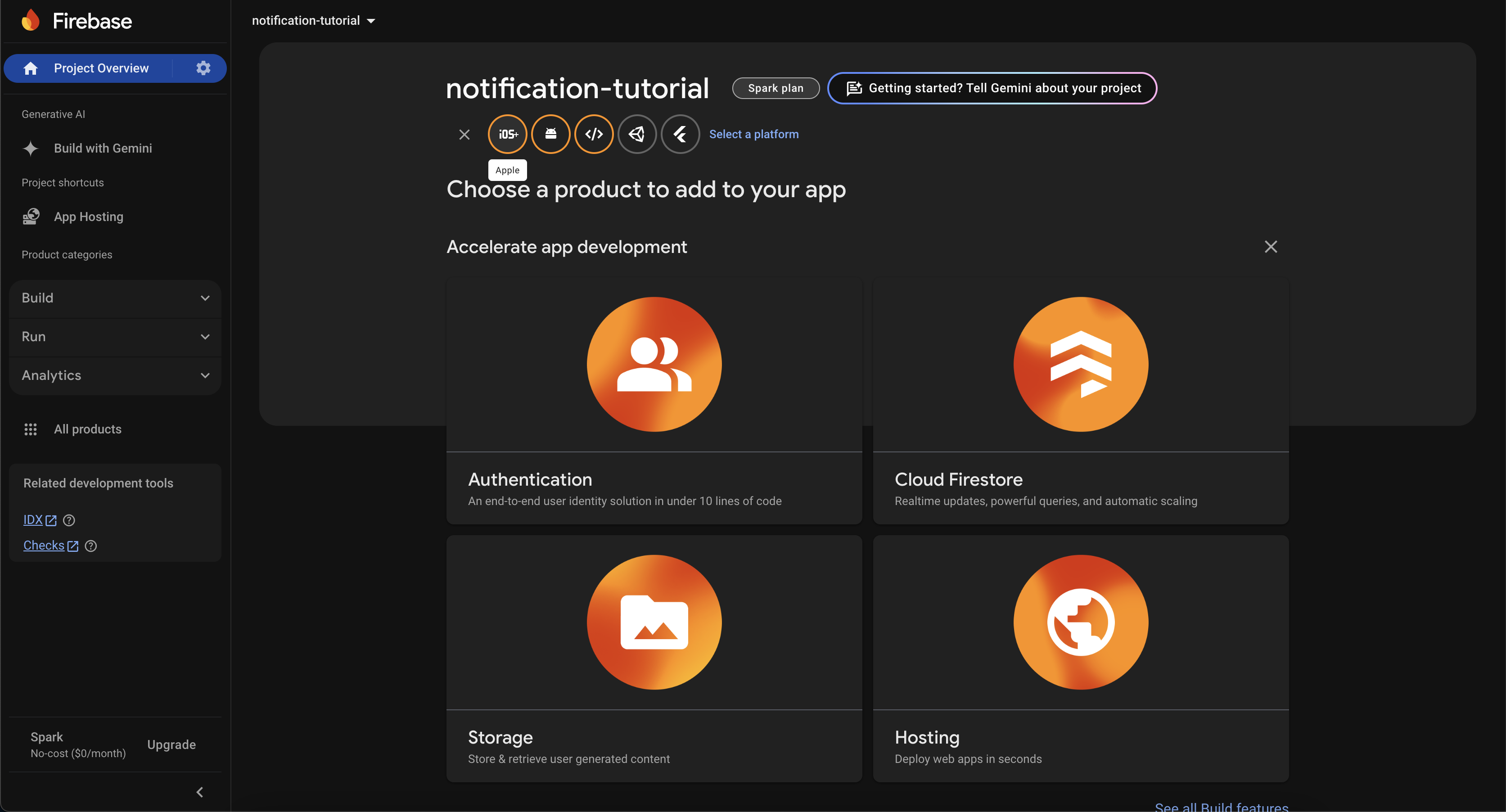Click Select a platform link
The height and width of the screenshot is (812, 1506).
coord(753,135)
